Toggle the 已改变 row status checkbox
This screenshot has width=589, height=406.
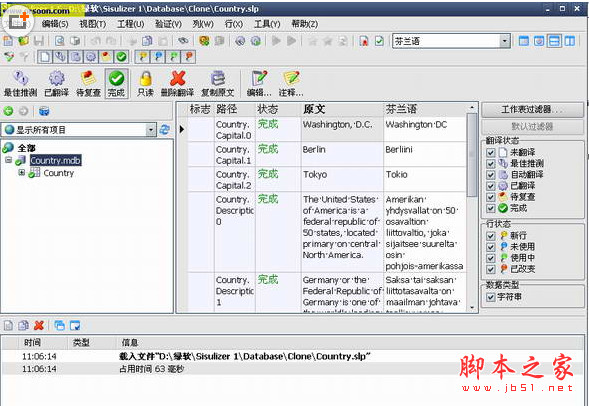click(x=490, y=269)
